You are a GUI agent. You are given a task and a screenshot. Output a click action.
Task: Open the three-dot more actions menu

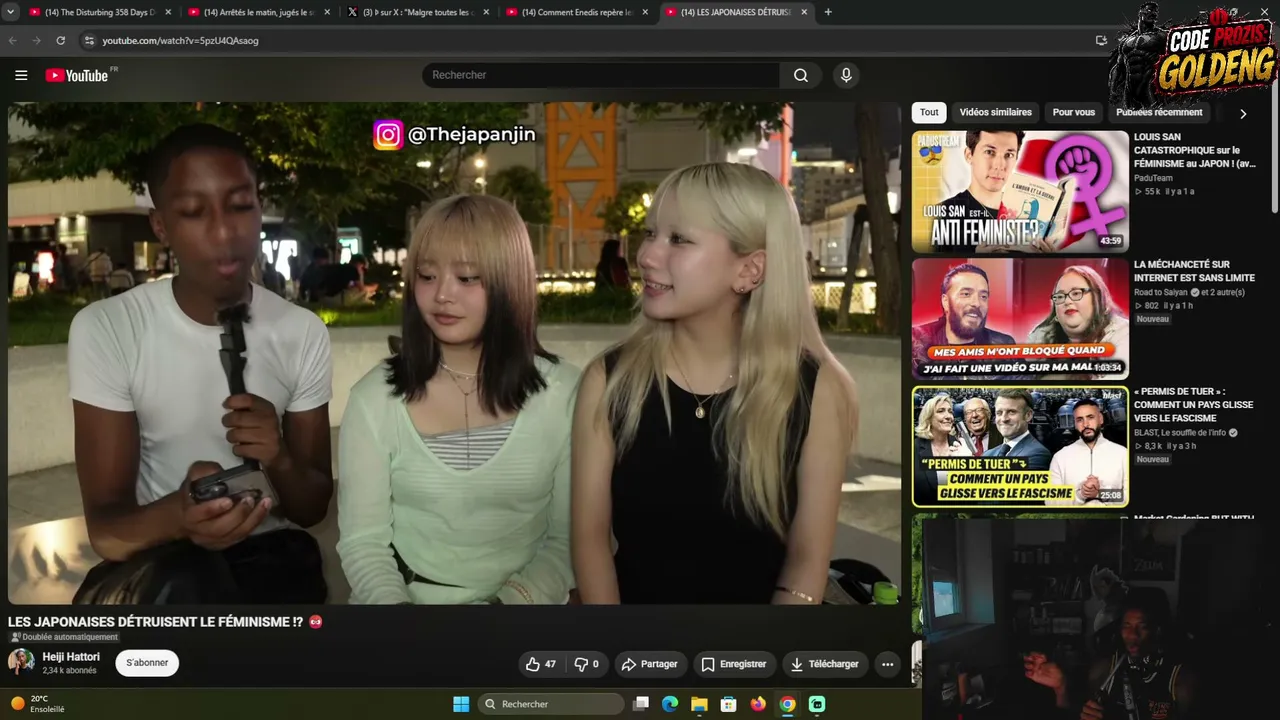coord(887,664)
